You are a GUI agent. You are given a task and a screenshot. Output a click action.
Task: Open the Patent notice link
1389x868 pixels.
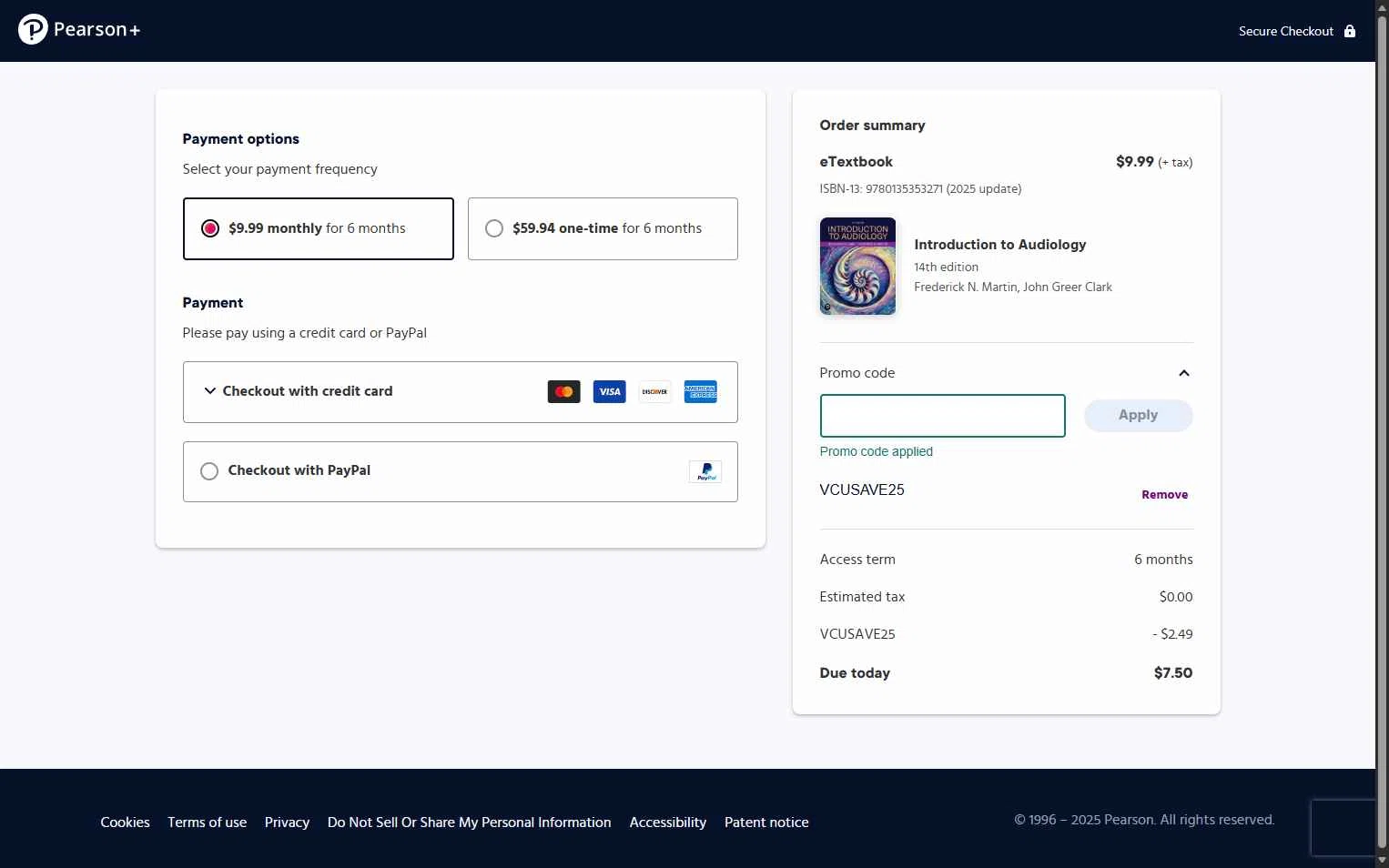click(767, 823)
